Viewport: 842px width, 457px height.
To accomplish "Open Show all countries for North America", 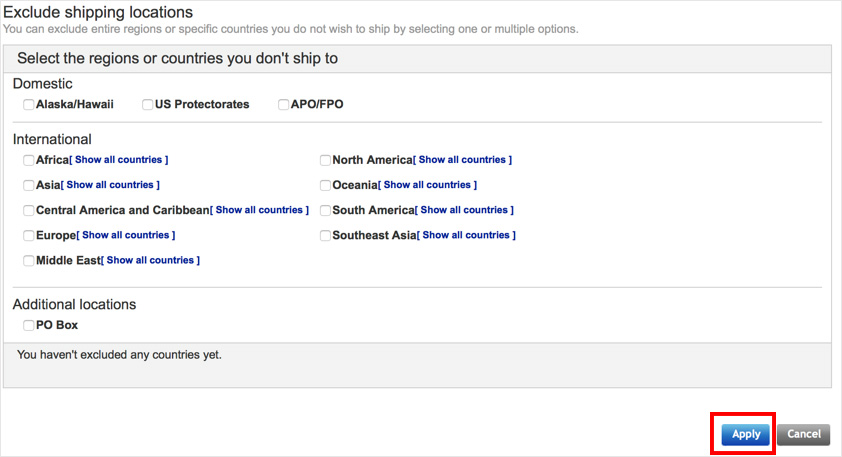I will tap(462, 159).
